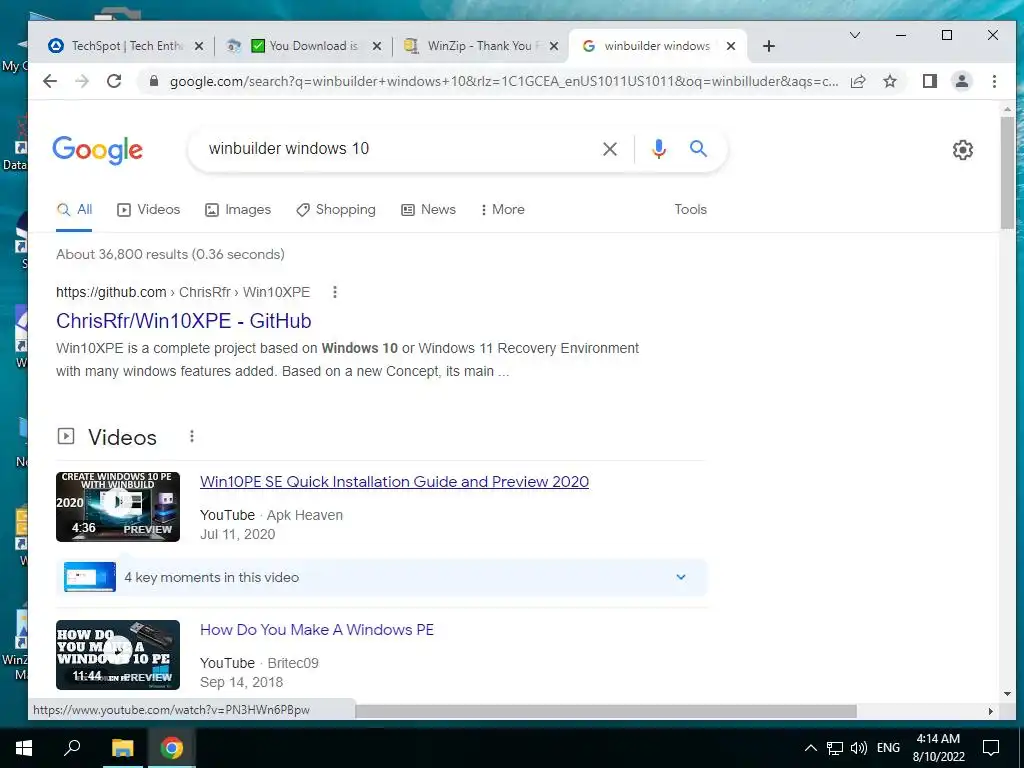Viewport: 1024px width, 768px height.
Task: Start voice search with microphone
Action: point(659,149)
